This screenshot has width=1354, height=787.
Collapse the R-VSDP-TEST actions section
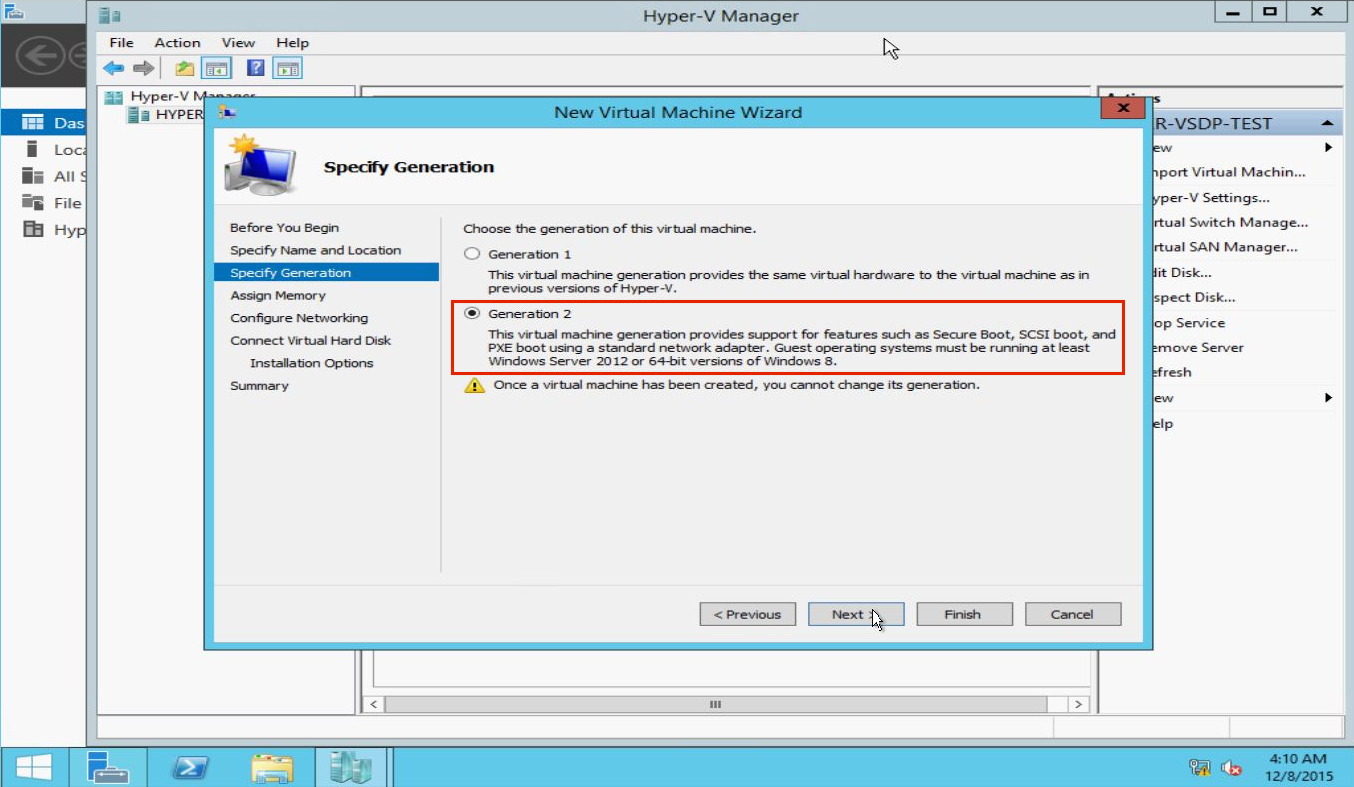pos(1328,123)
